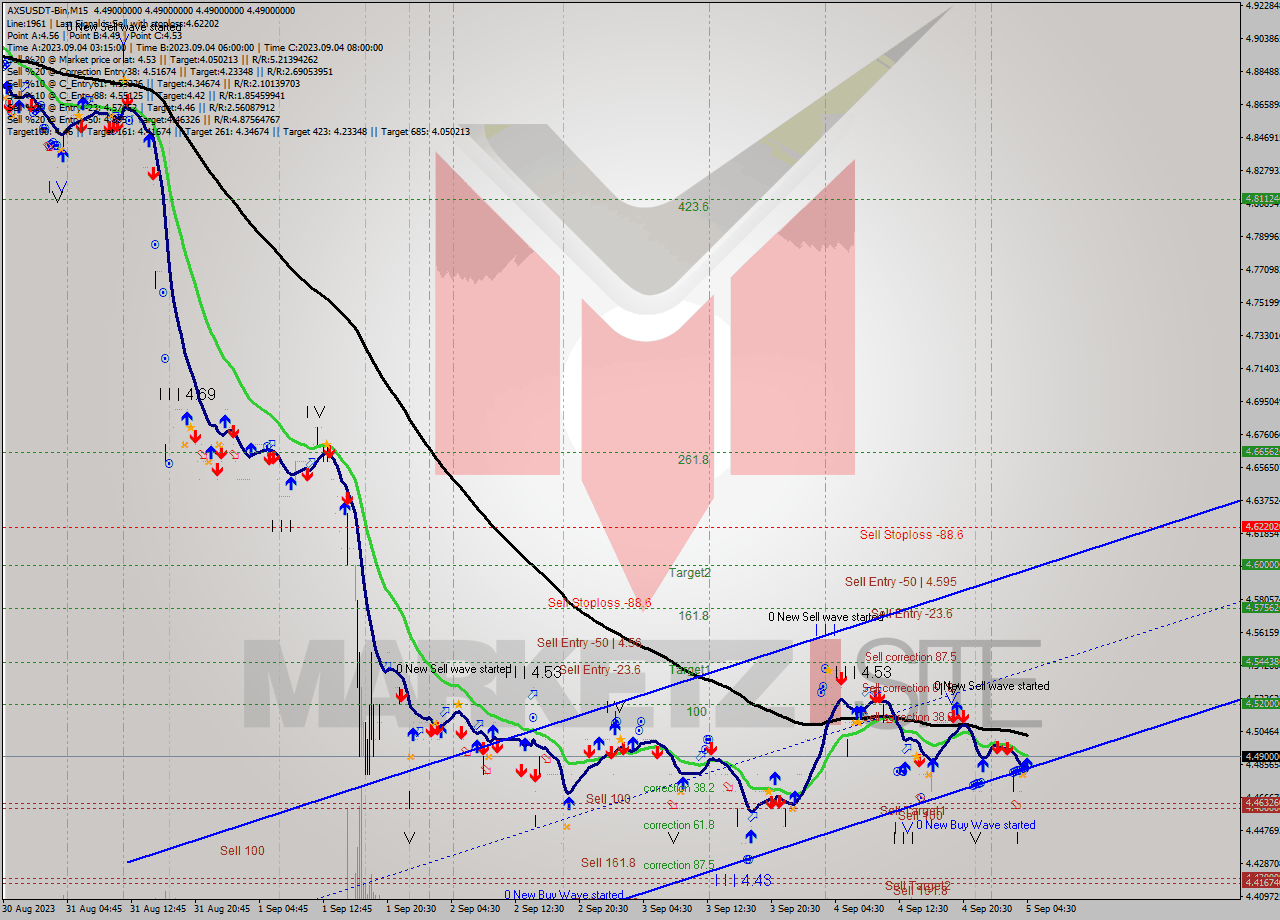Click the green 423.6 Fibonacci label
Viewport: 1280px width, 920px height.
click(x=693, y=207)
